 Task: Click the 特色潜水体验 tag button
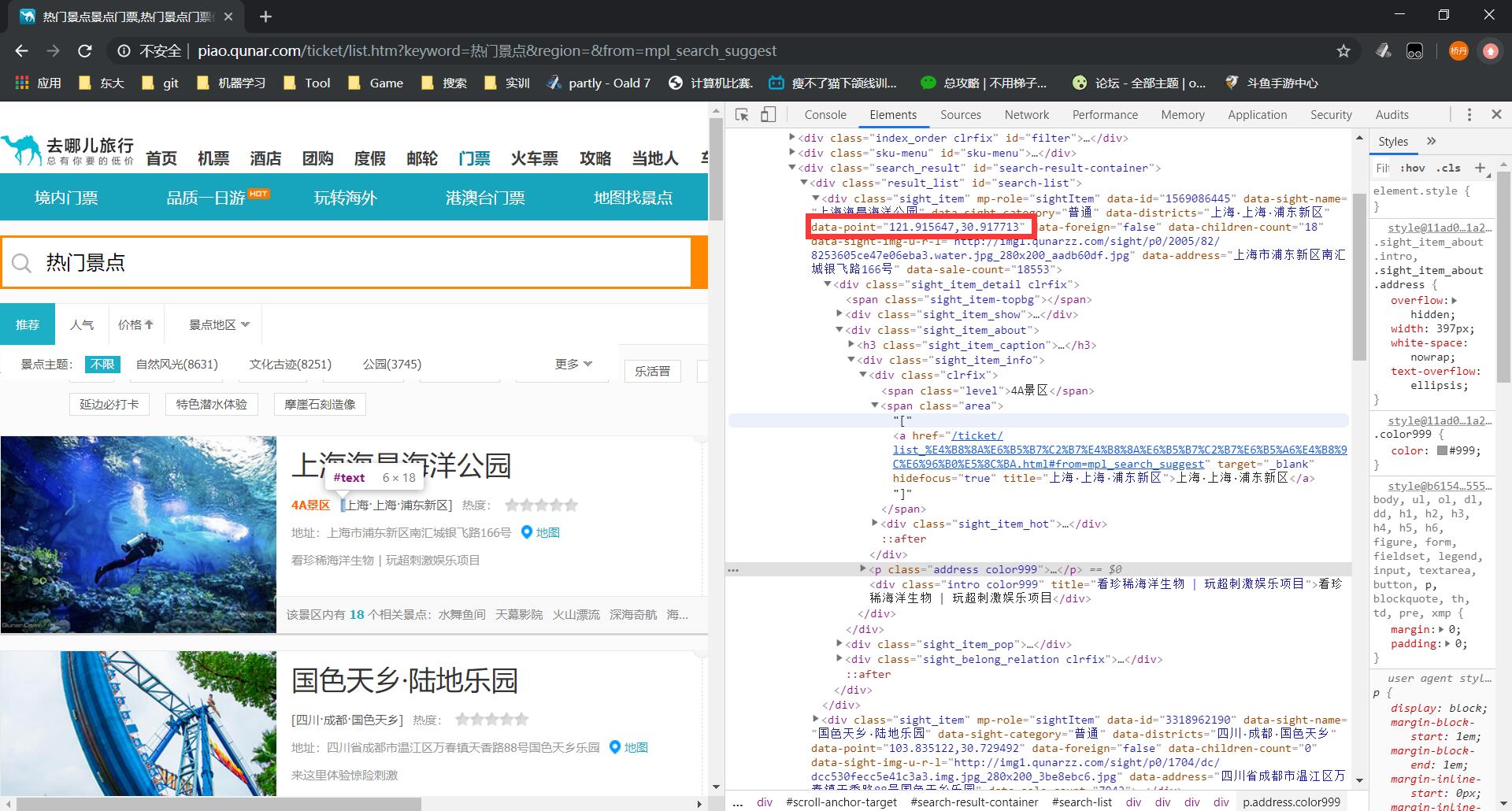212,404
